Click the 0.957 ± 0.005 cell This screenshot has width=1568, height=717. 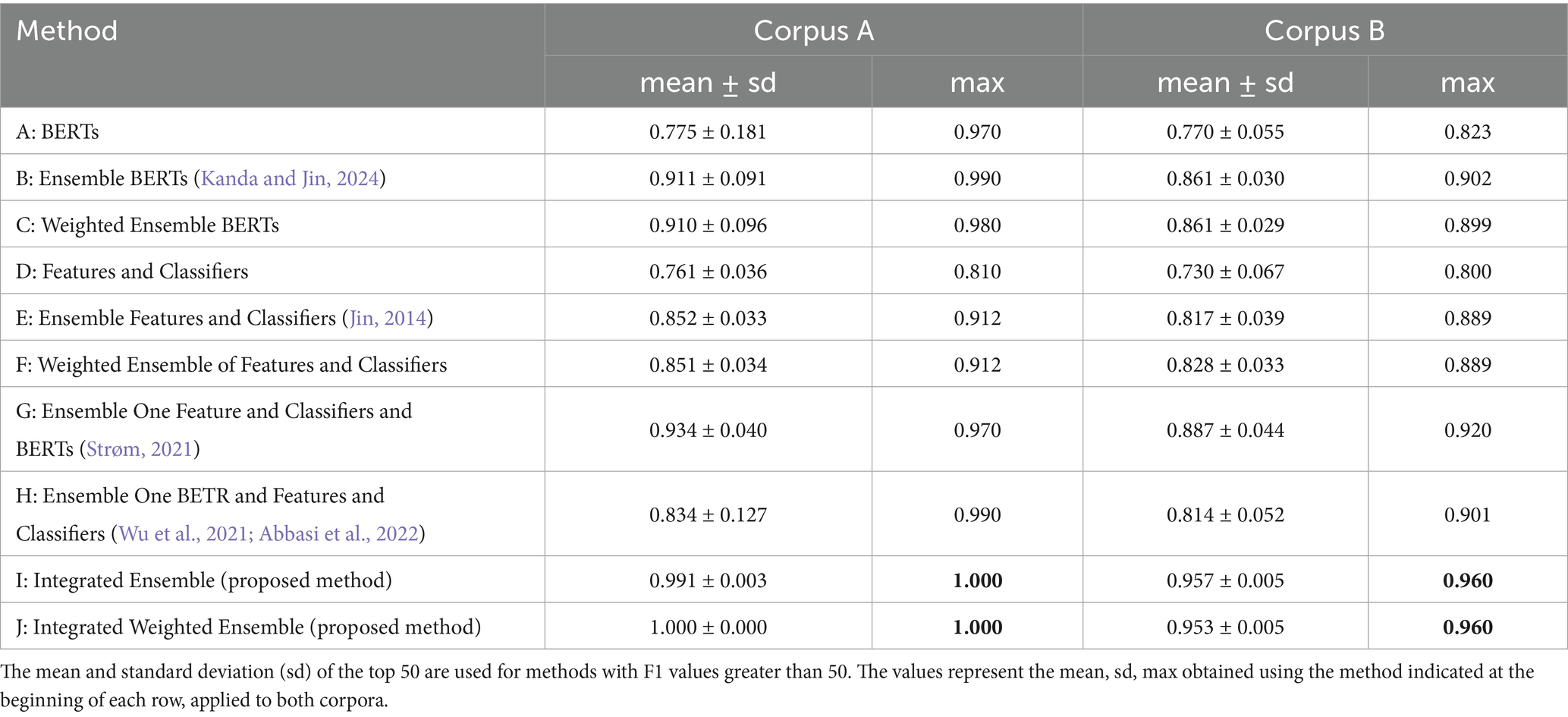[1225, 580]
